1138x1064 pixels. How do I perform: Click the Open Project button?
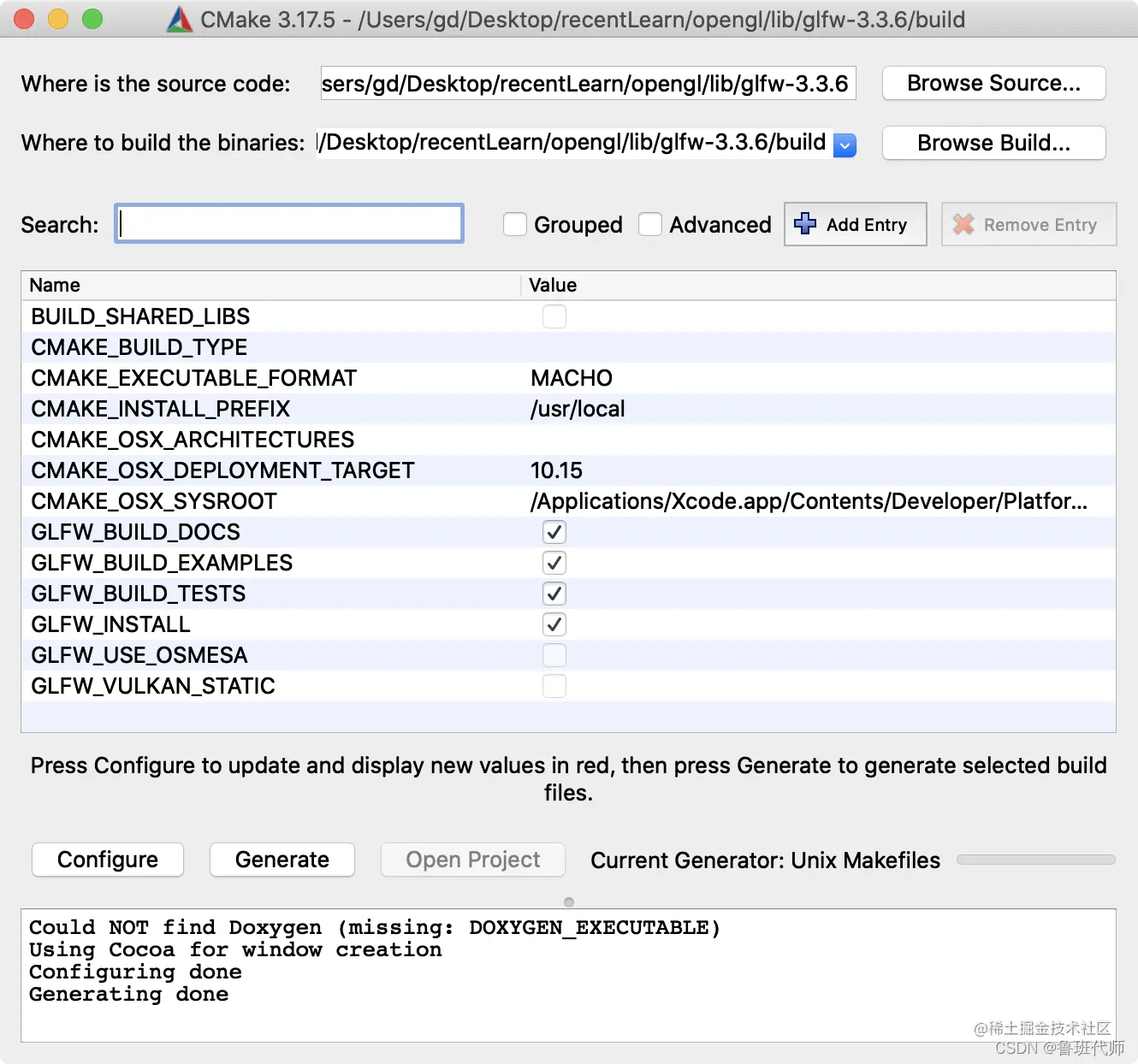point(473,860)
